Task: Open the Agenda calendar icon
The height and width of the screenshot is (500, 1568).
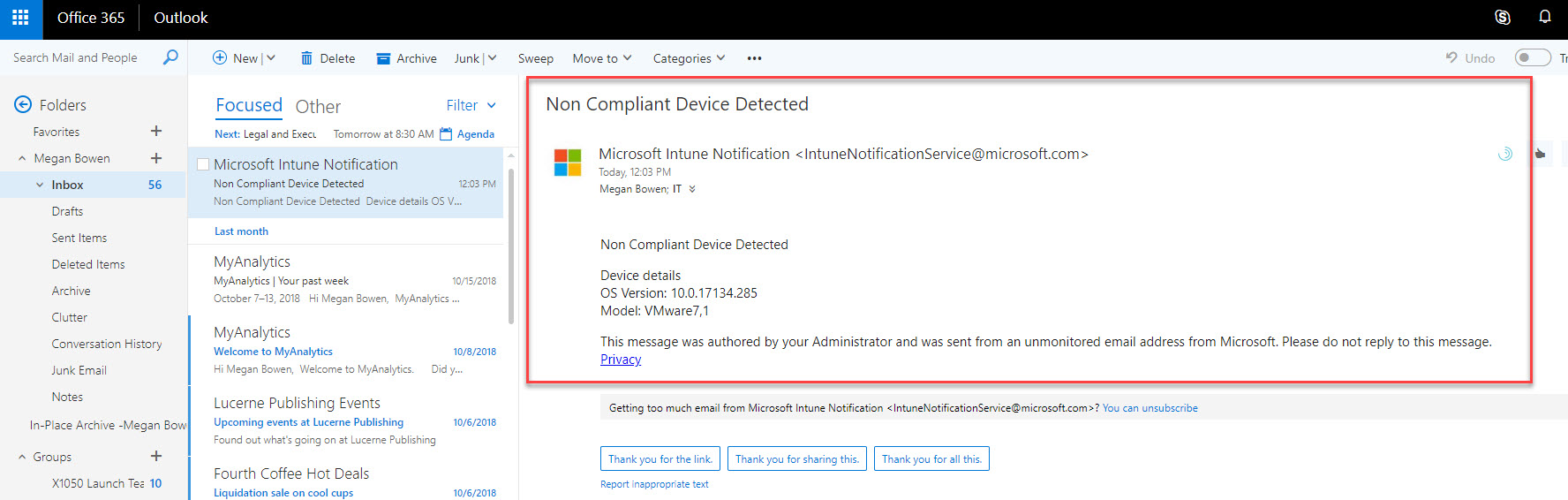Action: (x=446, y=134)
